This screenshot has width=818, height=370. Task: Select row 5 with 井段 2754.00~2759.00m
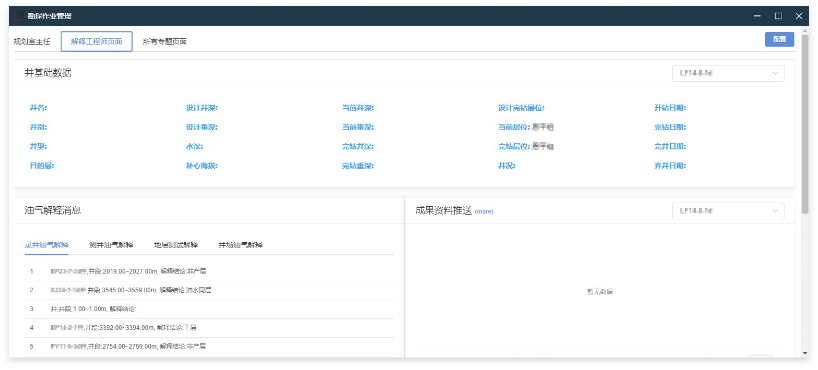point(209,347)
